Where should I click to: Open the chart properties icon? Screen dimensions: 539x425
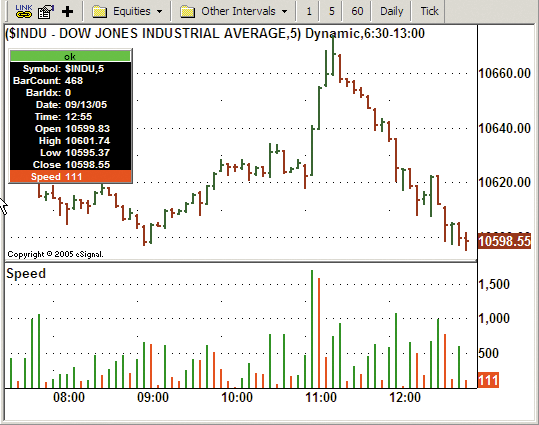tap(46, 12)
